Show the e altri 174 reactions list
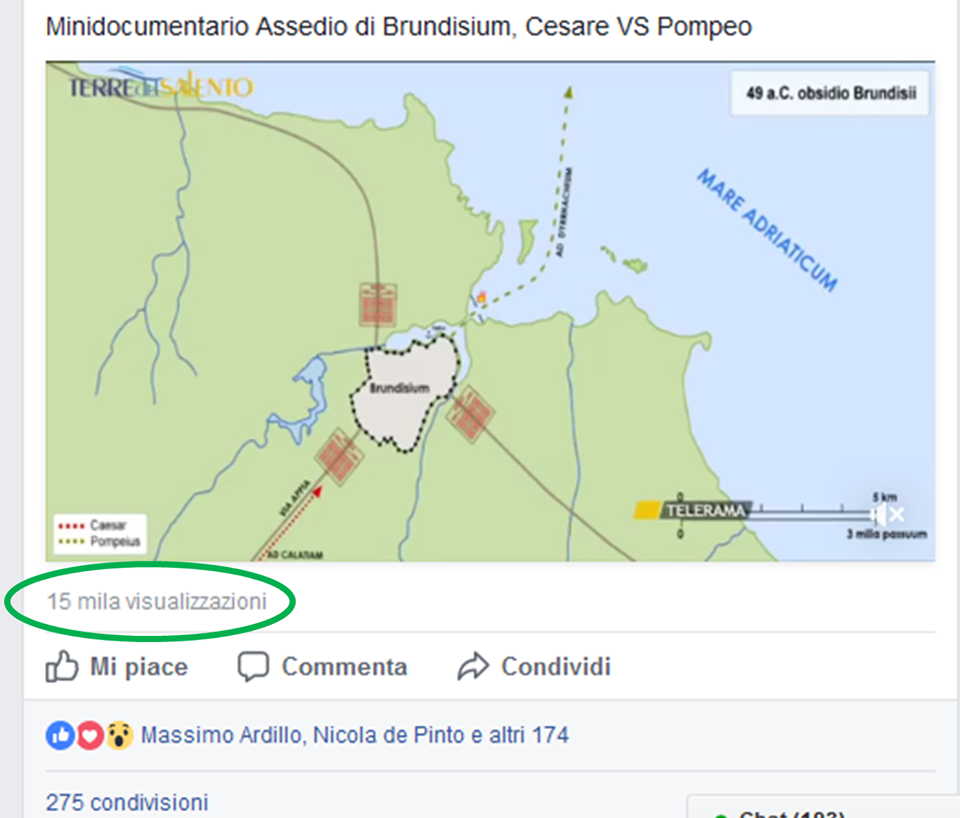 click(x=520, y=735)
